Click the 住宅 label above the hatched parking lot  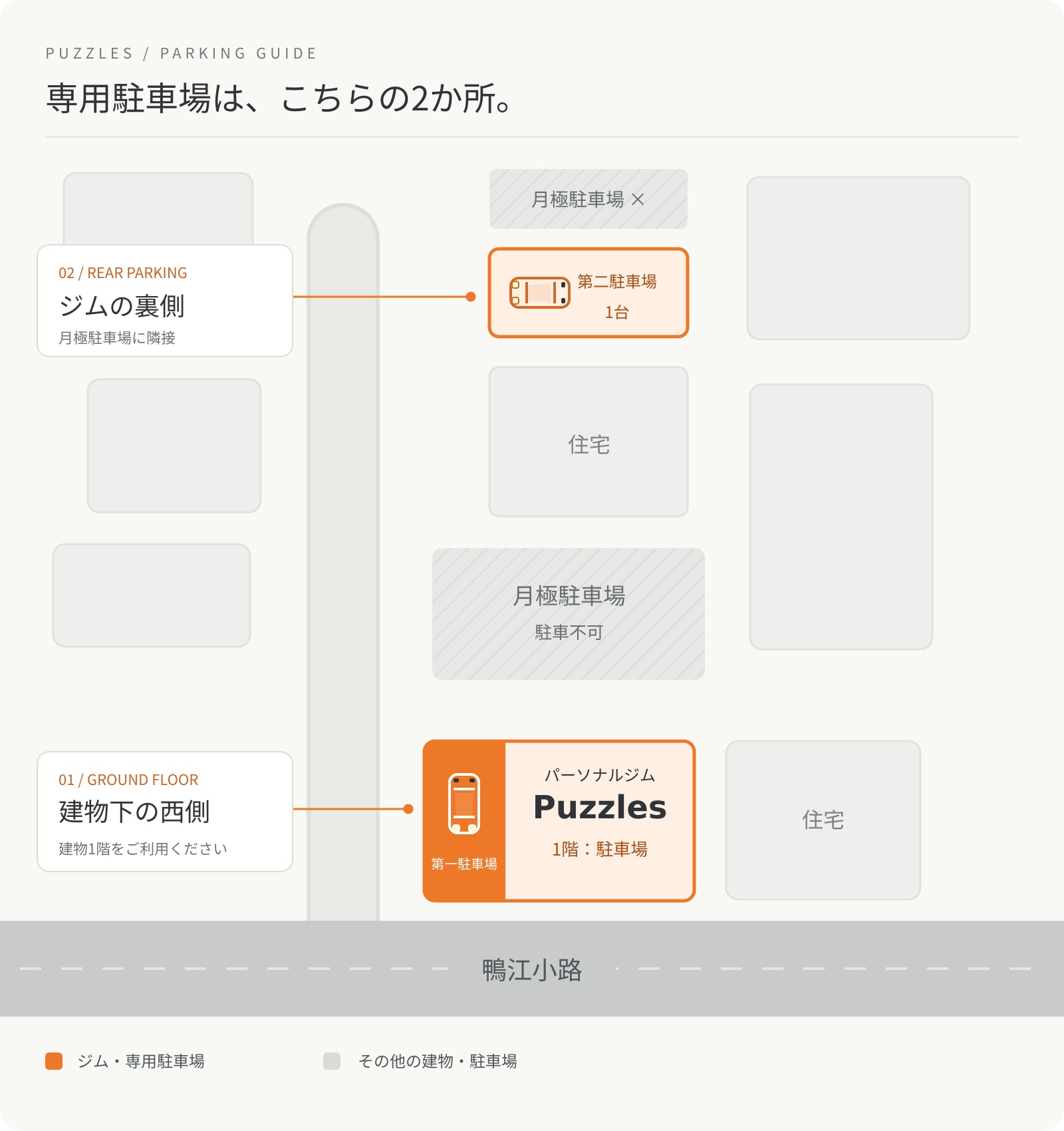(589, 444)
